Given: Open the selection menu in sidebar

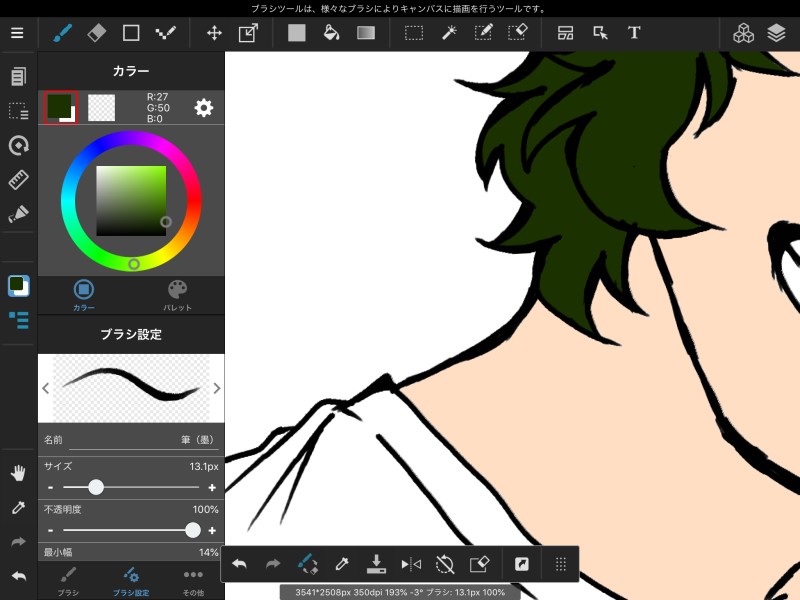Looking at the screenshot, I should (x=18, y=111).
